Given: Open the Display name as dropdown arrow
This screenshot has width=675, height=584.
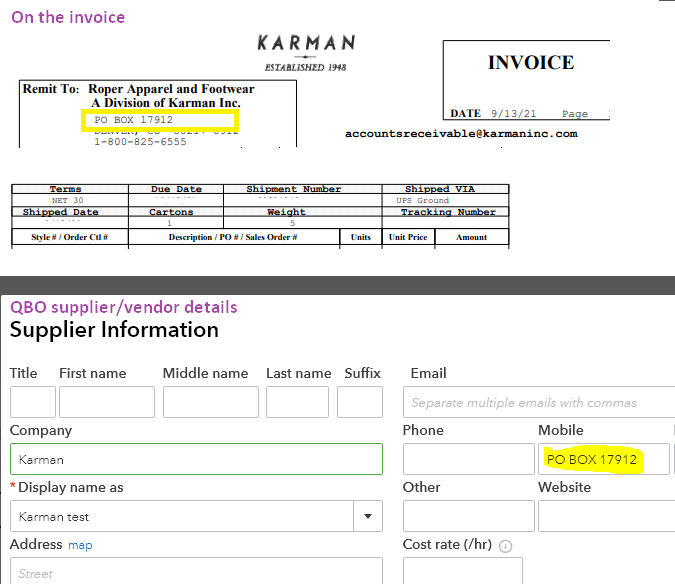Looking at the screenshot, I should [368, 516].
